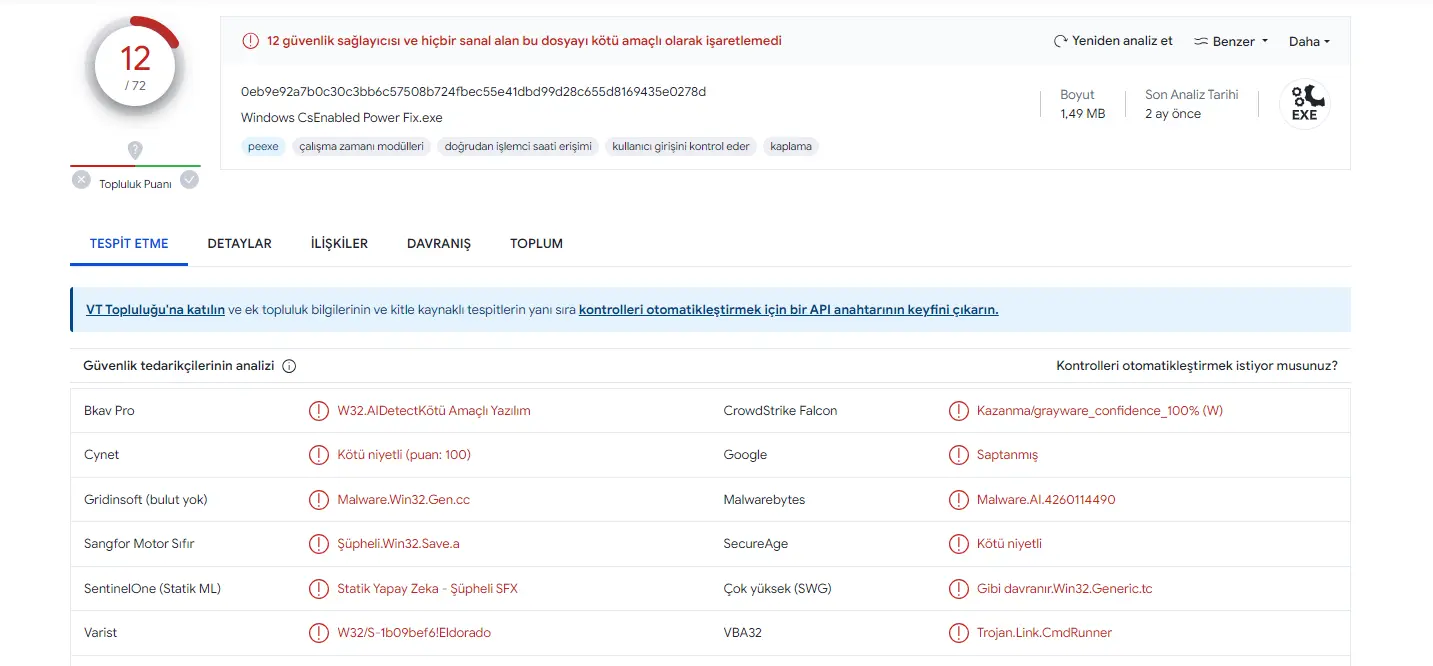Click the SentinelOne detection warning icon

[x=318, y=589]
